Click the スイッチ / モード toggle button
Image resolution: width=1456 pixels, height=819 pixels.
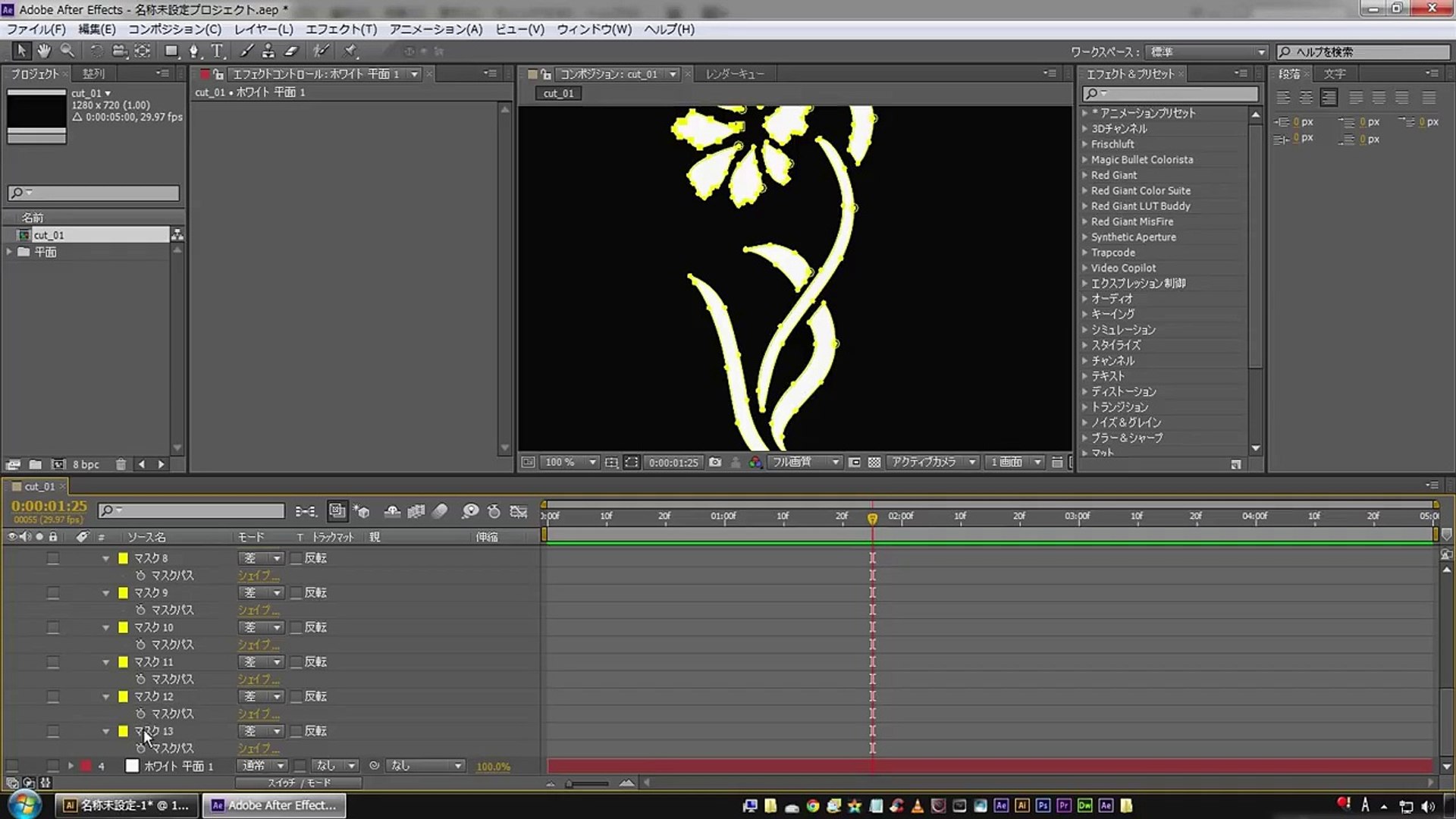(x=298, y=783)
